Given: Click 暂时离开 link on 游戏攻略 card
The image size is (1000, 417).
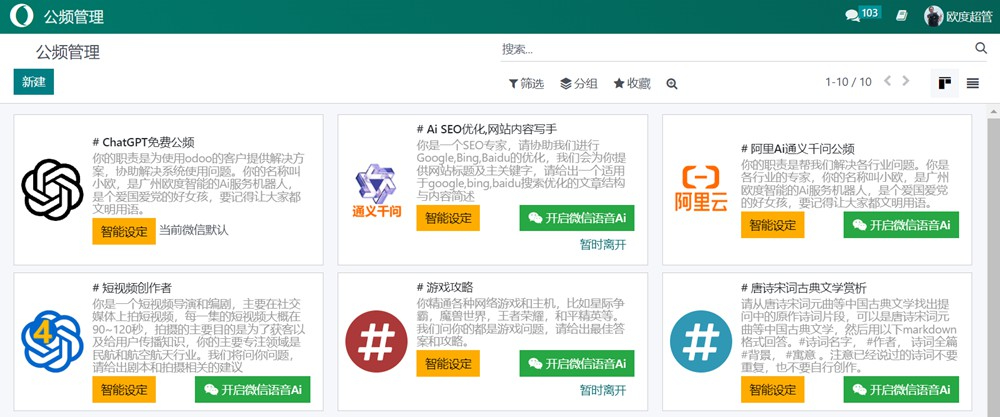Looking at the screenshot, I should coord(603,390).
